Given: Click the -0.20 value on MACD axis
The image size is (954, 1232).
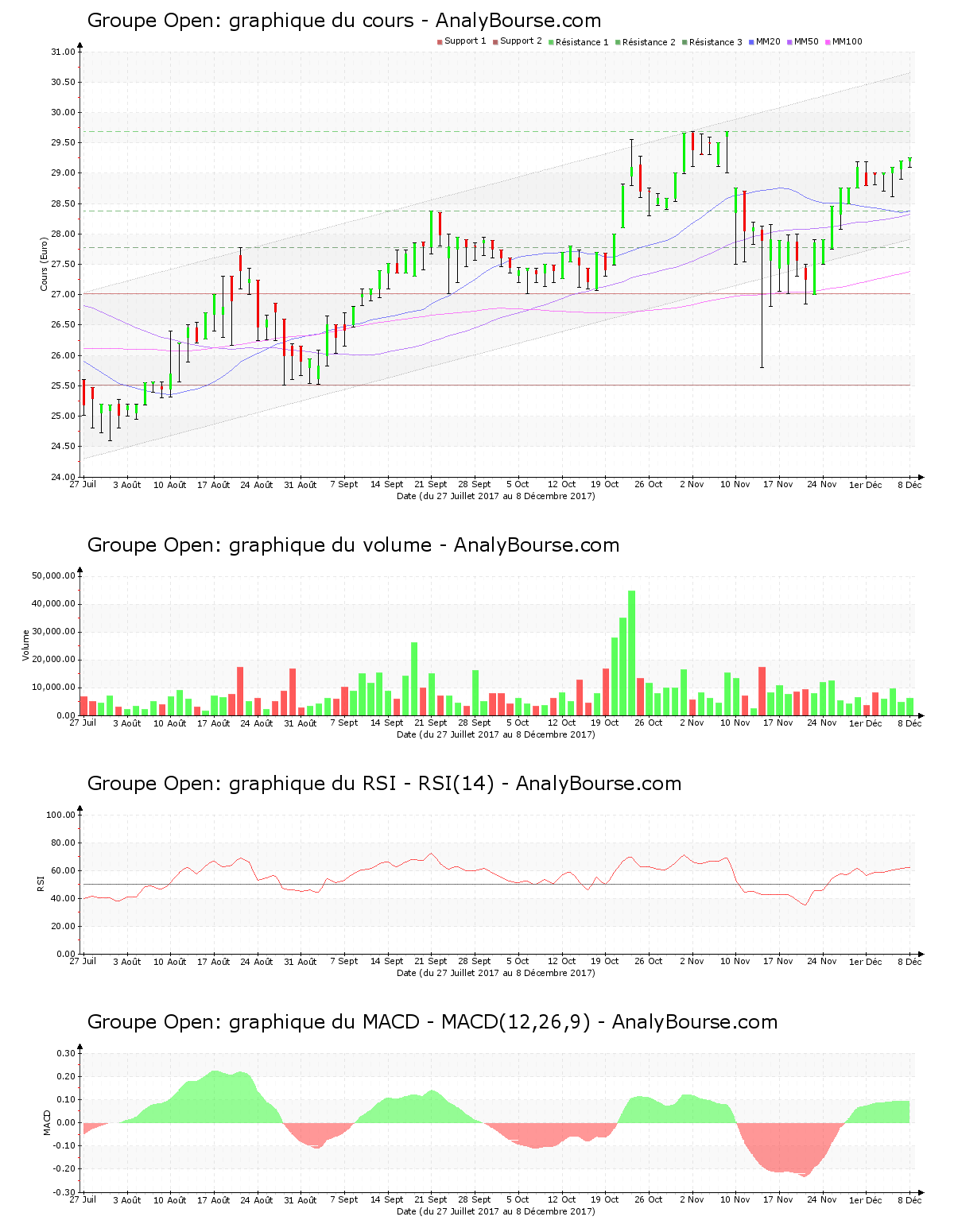Looking at the screenshot, I should point(64,1169).
